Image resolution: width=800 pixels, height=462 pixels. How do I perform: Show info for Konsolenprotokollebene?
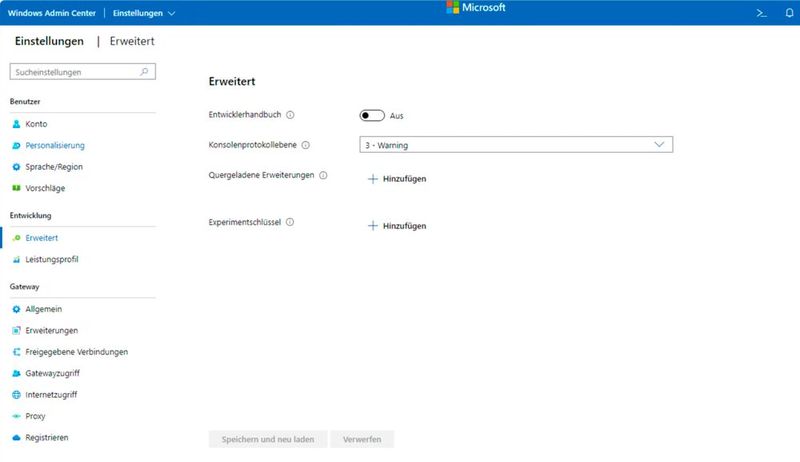(x=306, y=145)
